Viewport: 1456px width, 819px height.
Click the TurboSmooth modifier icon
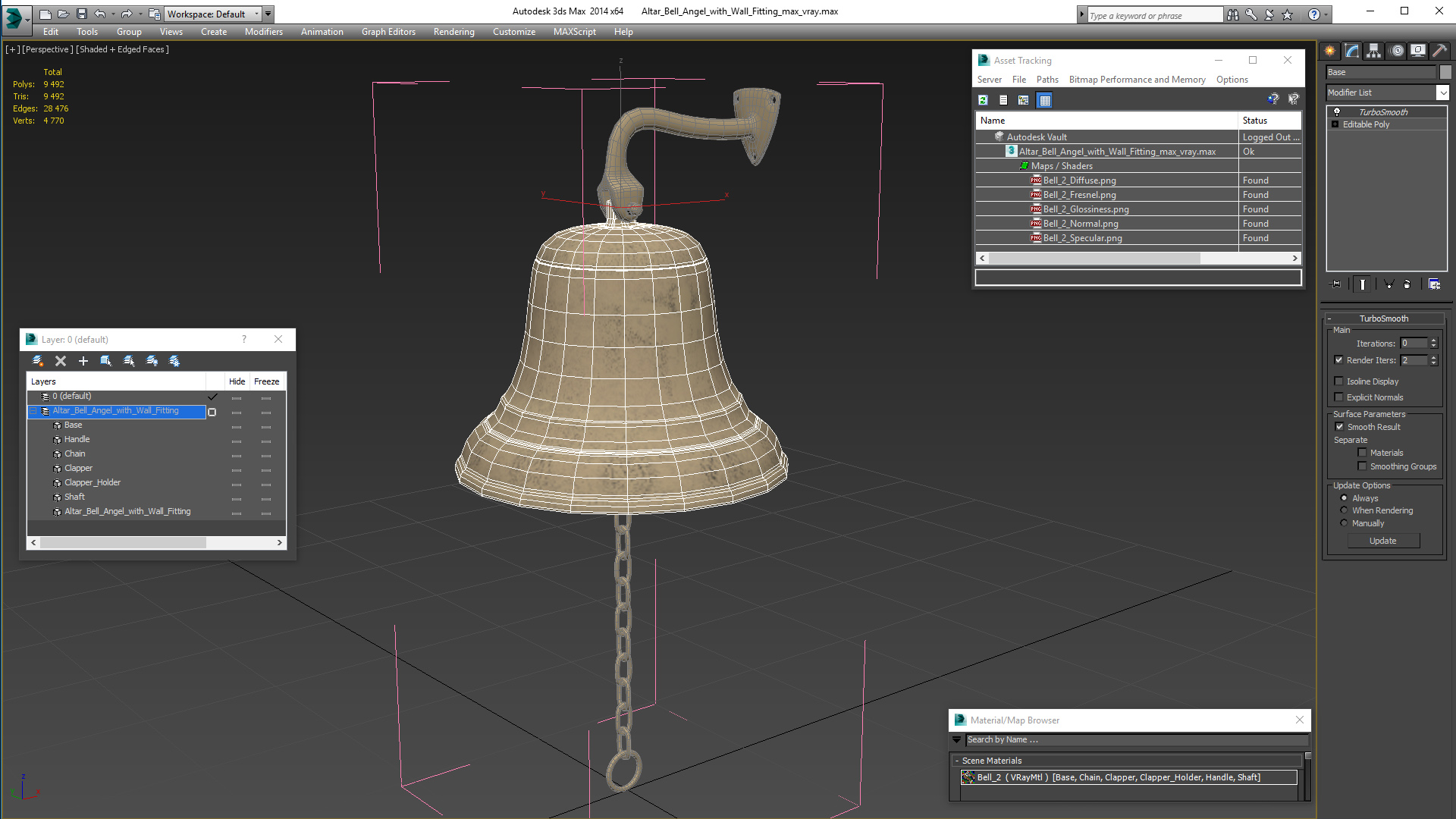tap(1336, 111)
